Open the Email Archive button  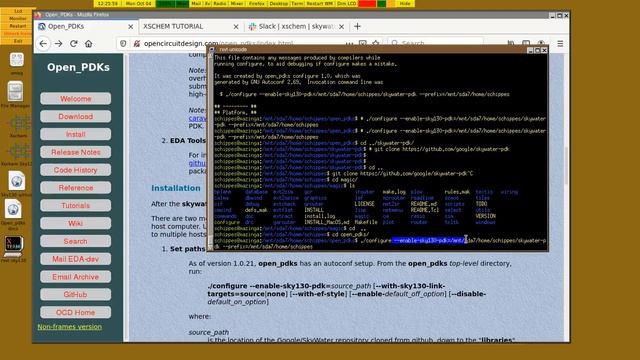pyautogui.click(x=76, y=277)
